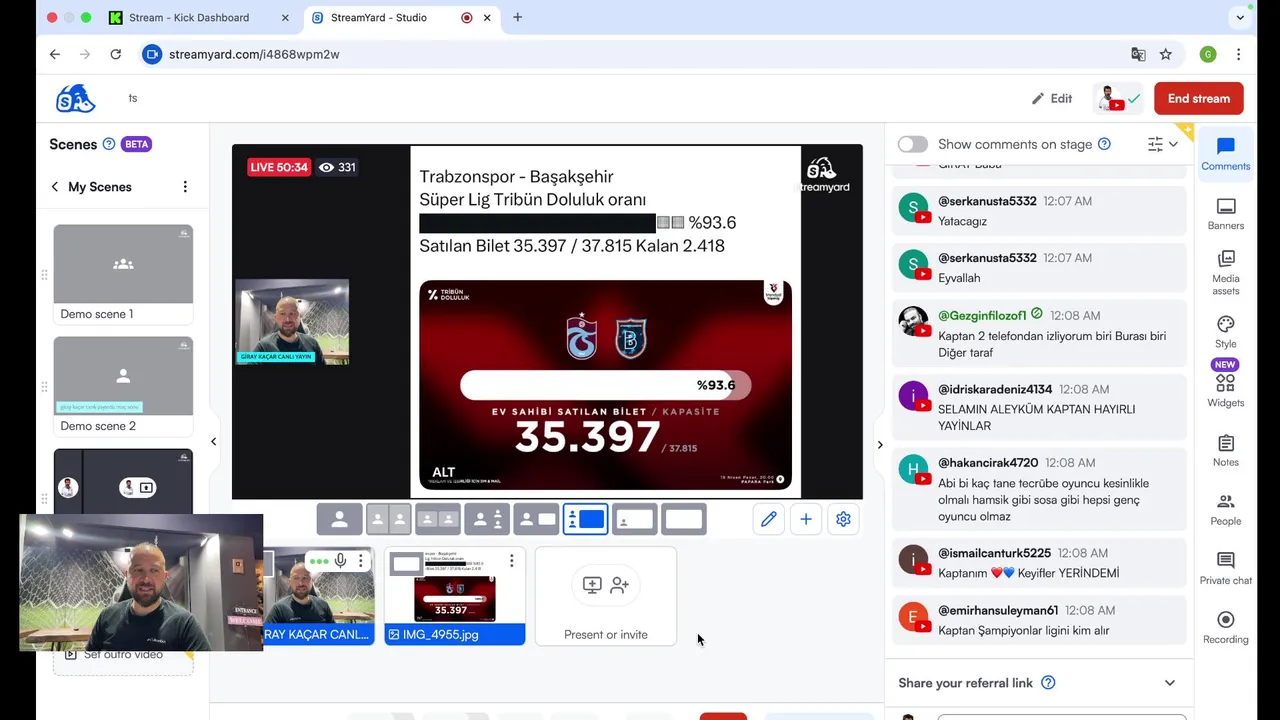Click the StreamYard logo

point(75,98)
